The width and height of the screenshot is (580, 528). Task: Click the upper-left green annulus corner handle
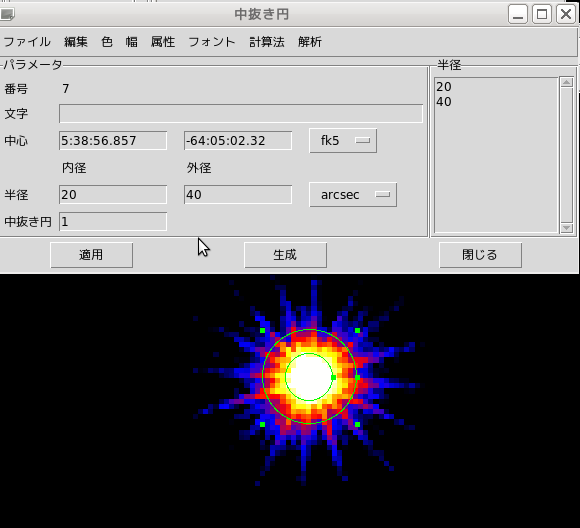click(263, 330)
